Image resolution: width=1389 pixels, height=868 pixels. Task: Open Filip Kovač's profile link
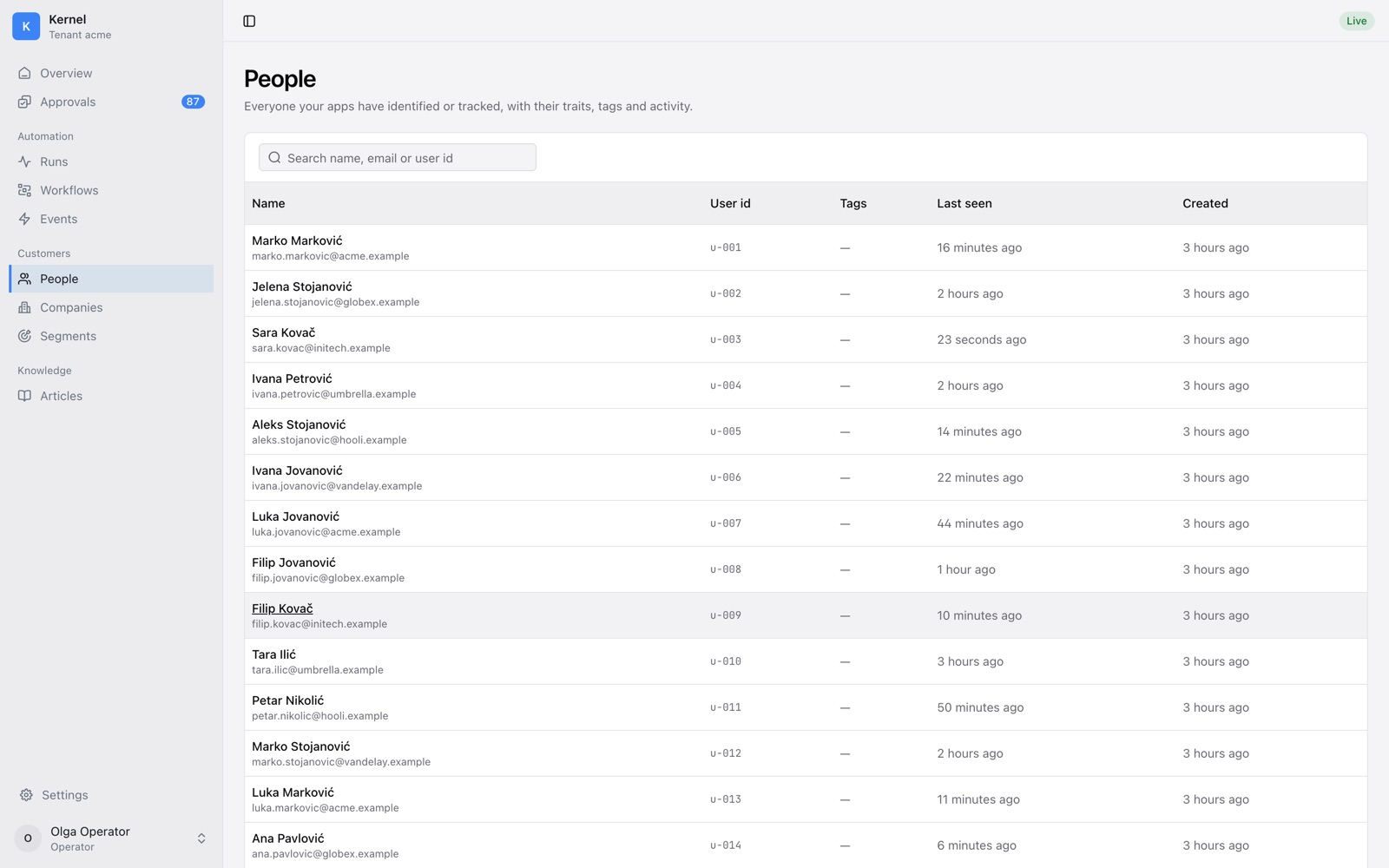(x=282, y=608)
